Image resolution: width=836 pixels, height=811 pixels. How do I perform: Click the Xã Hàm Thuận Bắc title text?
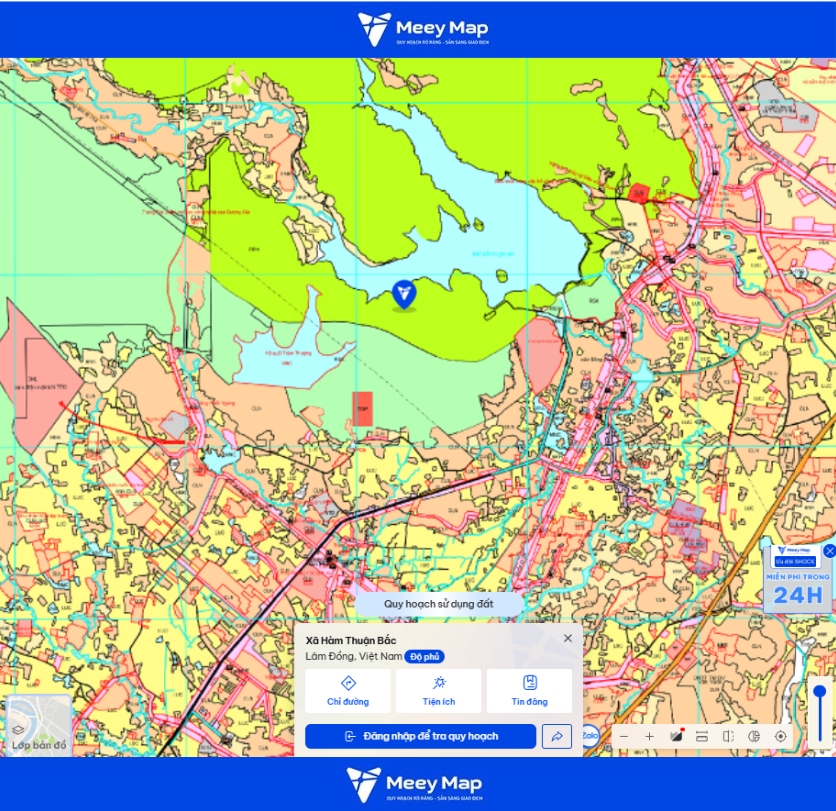point(351,640)
